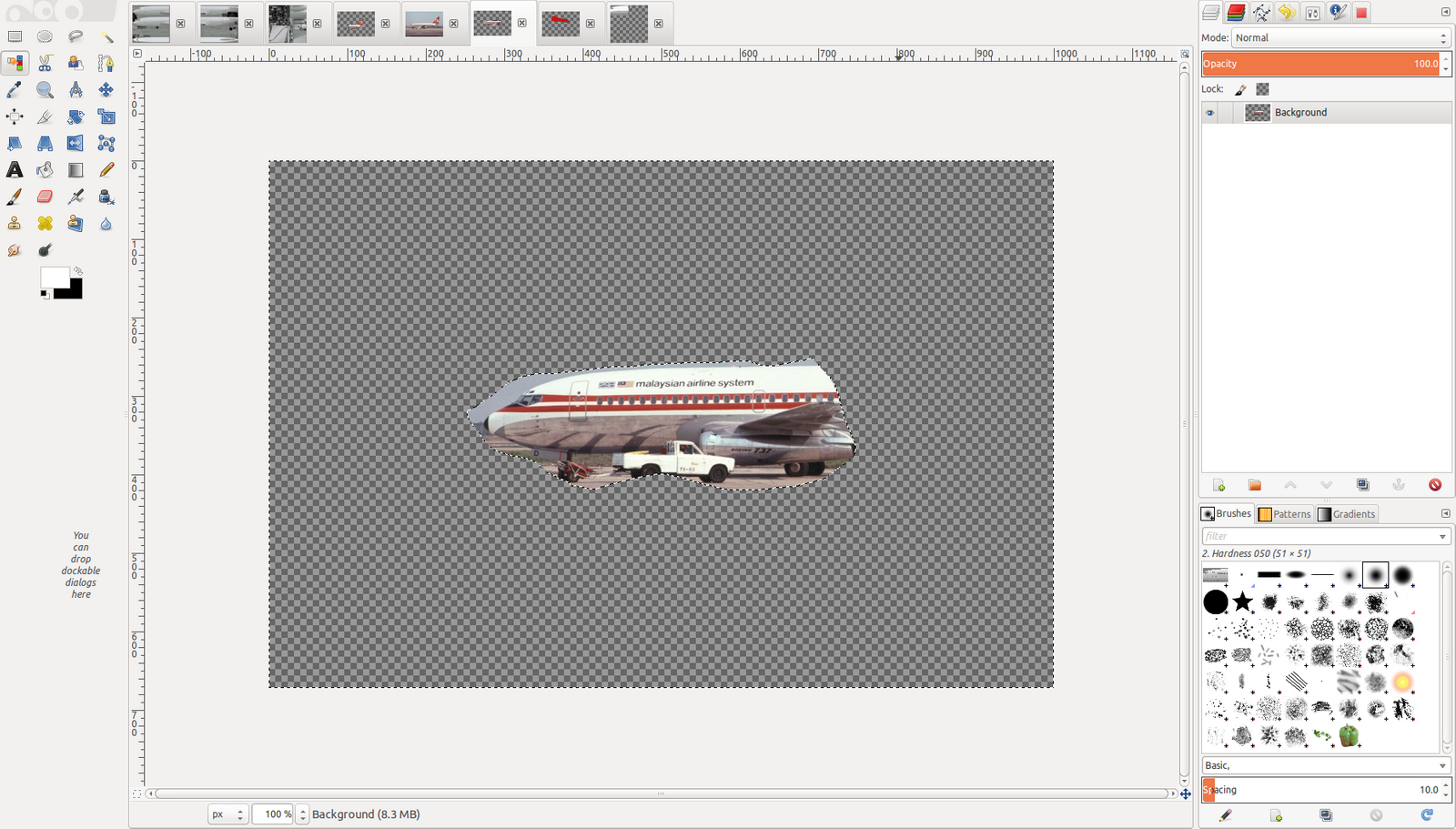Screen dimensions: 1456x829
Task: Switch to the Patterns tab
Action: pos(1285,514)
